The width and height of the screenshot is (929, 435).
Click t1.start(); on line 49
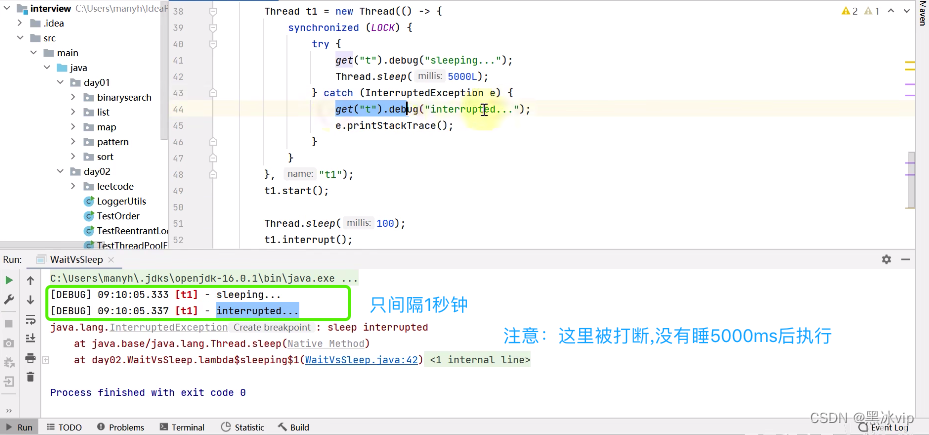[x=296, y=191]
